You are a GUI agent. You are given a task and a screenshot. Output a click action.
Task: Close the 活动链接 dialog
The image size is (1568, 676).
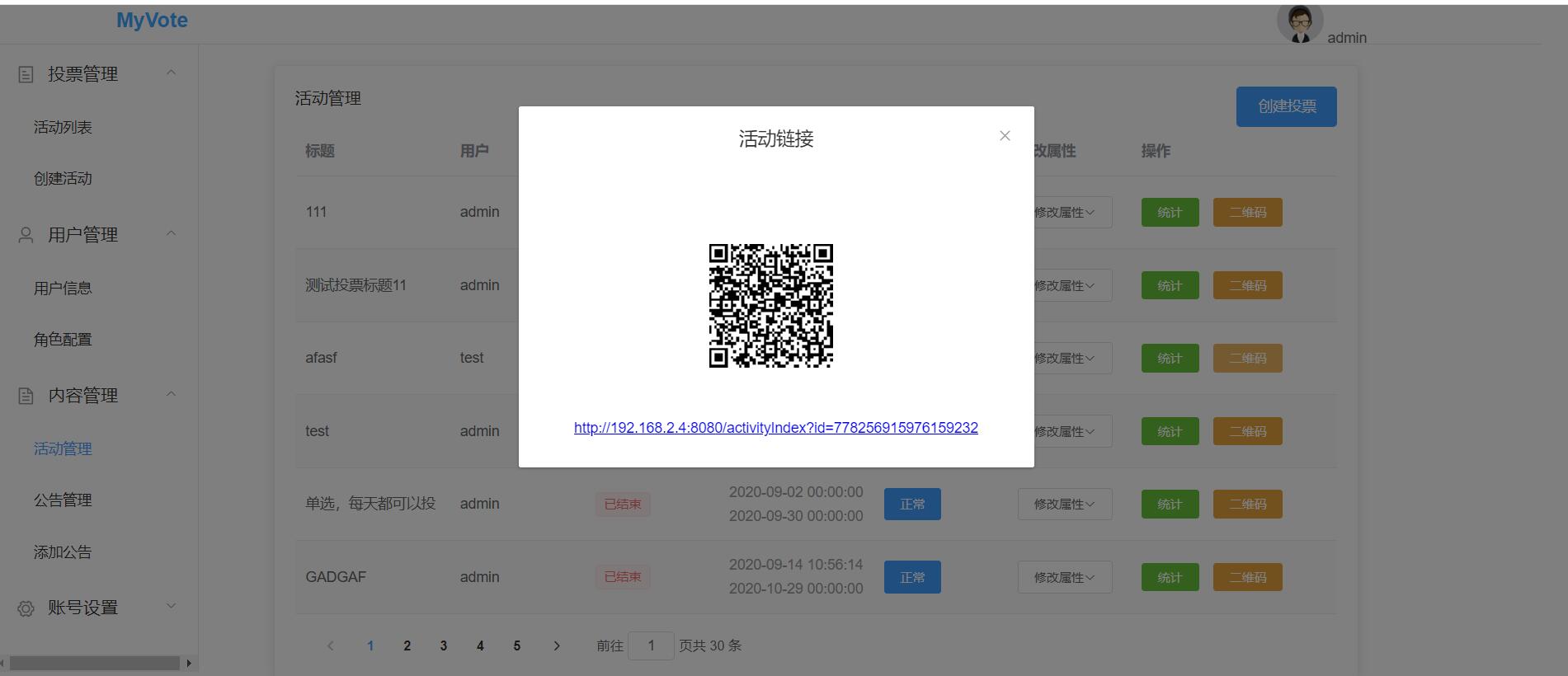(x=1005, y=136)
